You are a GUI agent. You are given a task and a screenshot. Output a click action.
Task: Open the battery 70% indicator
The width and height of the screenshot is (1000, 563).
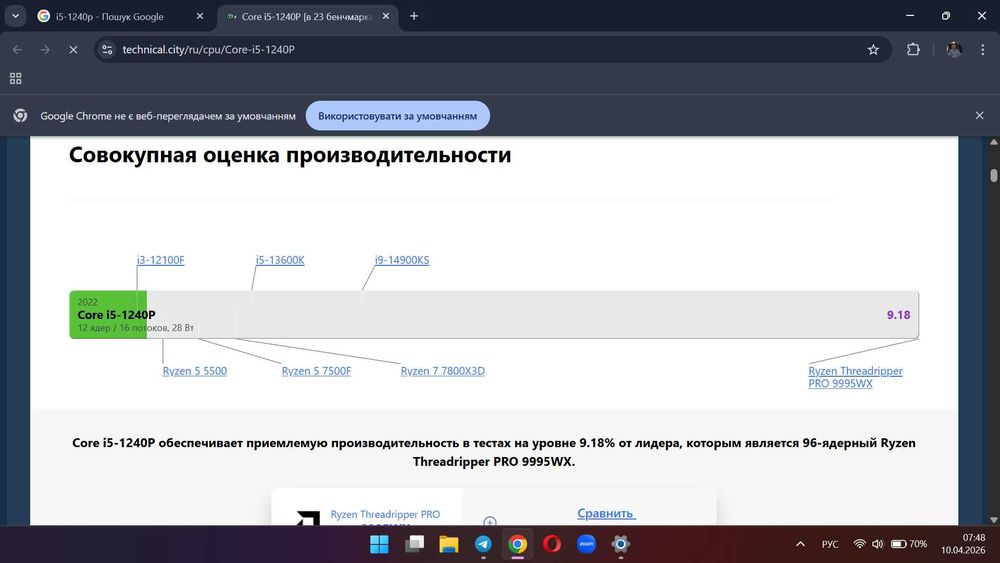coord(909,544)
